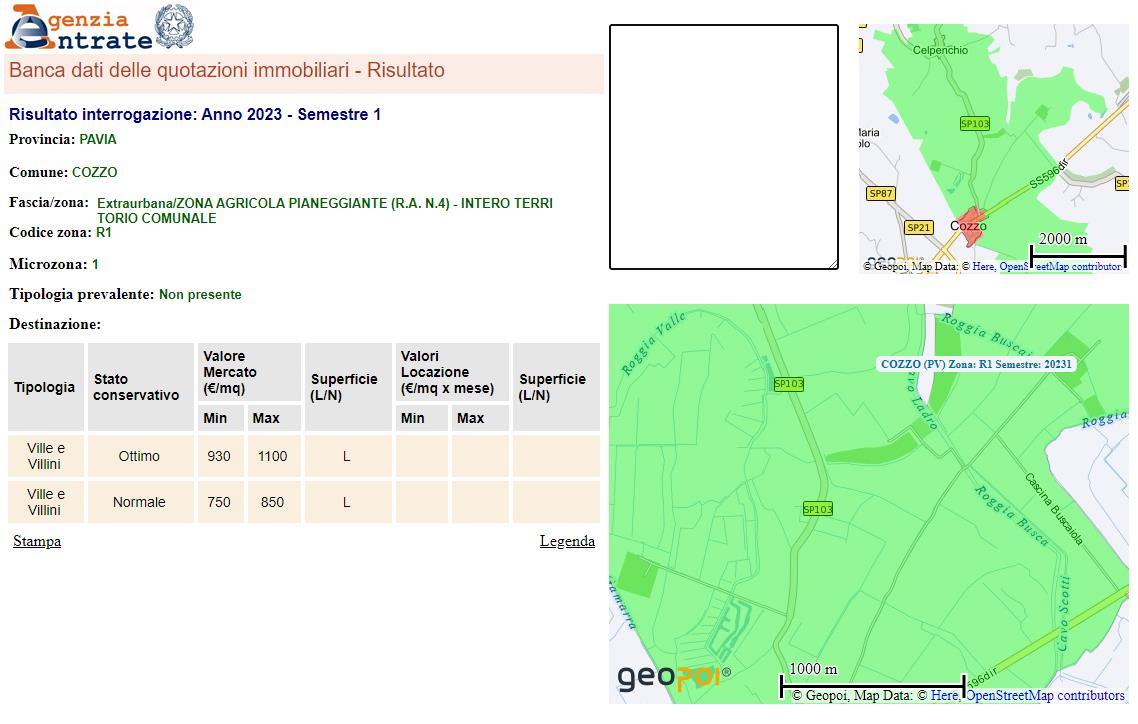Viewport: 1138px width, 724px height.
Task: Click the 1000 m scale bar
Action: click(x=871, y=682)
